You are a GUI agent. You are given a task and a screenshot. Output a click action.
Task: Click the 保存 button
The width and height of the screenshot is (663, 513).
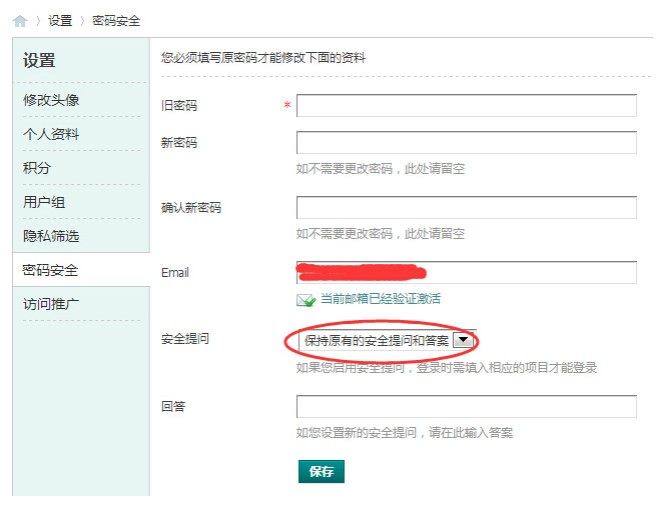pos(321,472)
